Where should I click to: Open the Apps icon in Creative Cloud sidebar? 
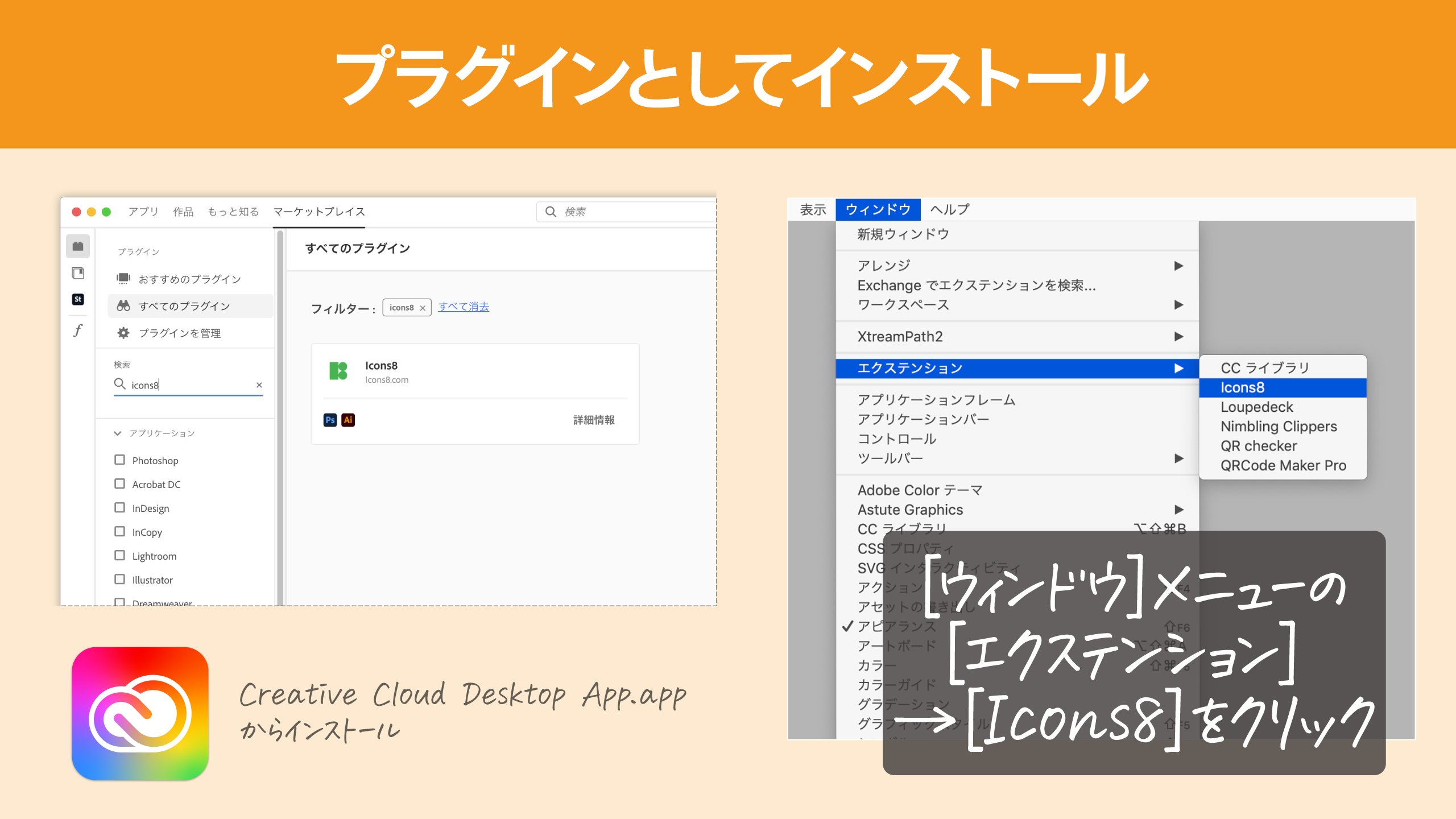78,246
